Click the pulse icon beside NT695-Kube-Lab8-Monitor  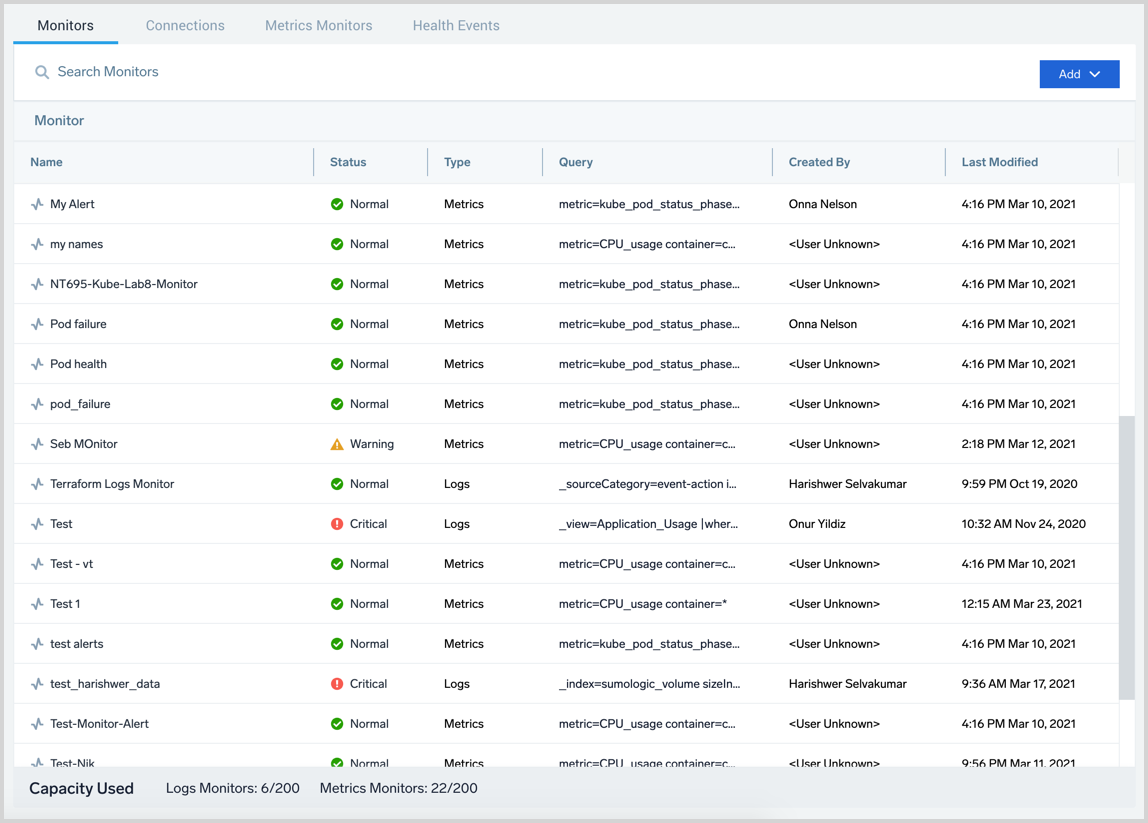[x=37, y=284]
